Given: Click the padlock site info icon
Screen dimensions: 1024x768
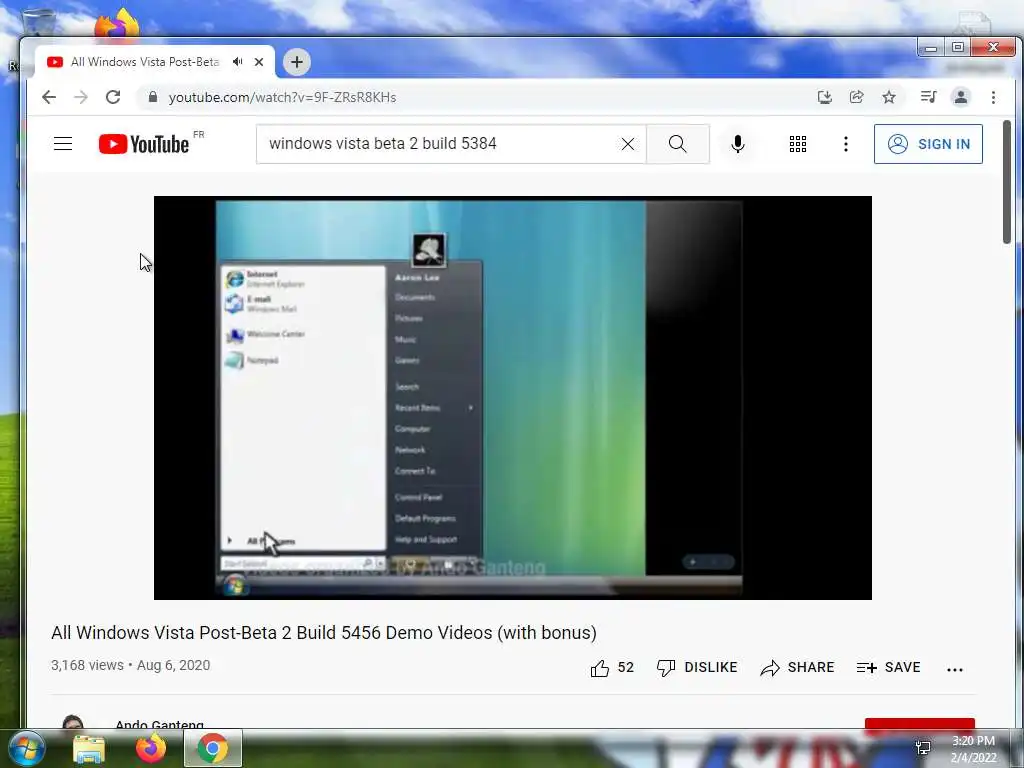Looking at the screenshot, I should click(153, 97).
